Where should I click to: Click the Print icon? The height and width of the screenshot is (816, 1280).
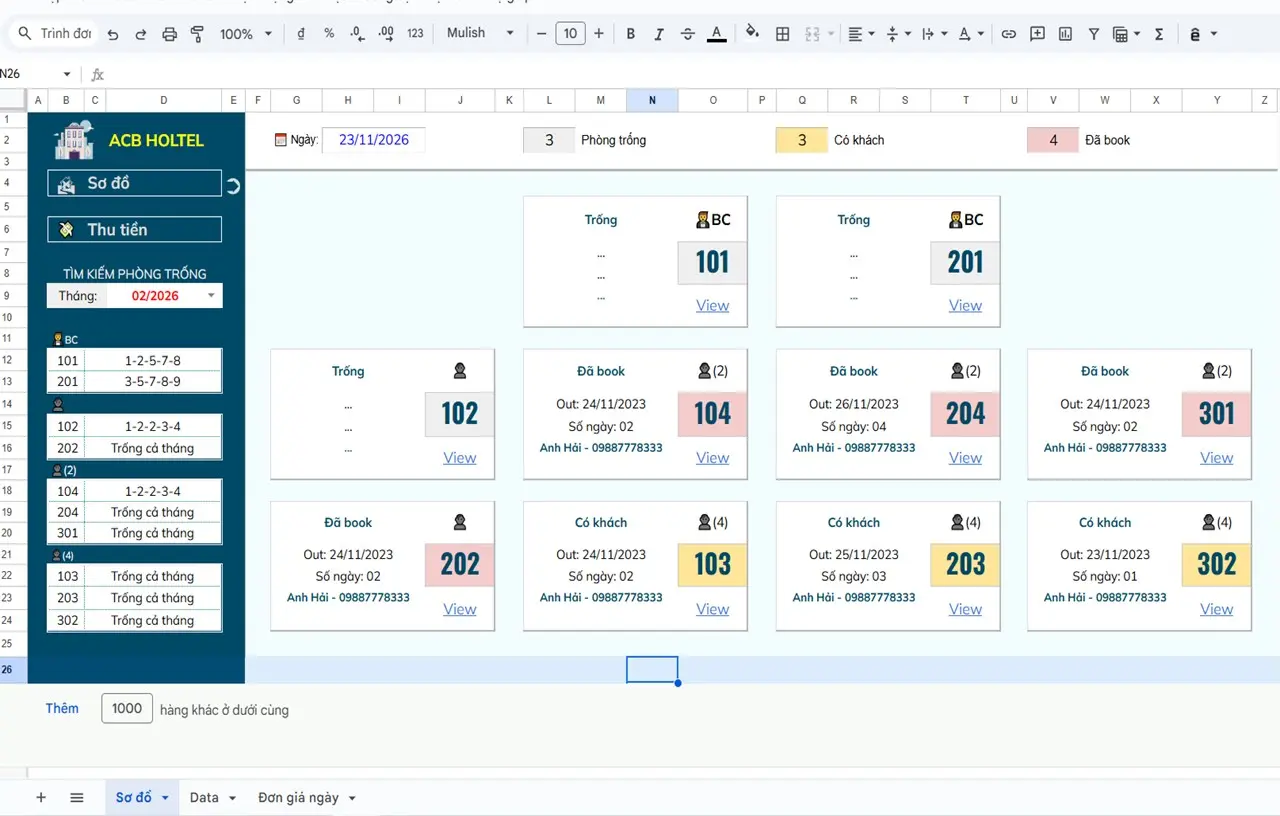(x=169, y=34)
